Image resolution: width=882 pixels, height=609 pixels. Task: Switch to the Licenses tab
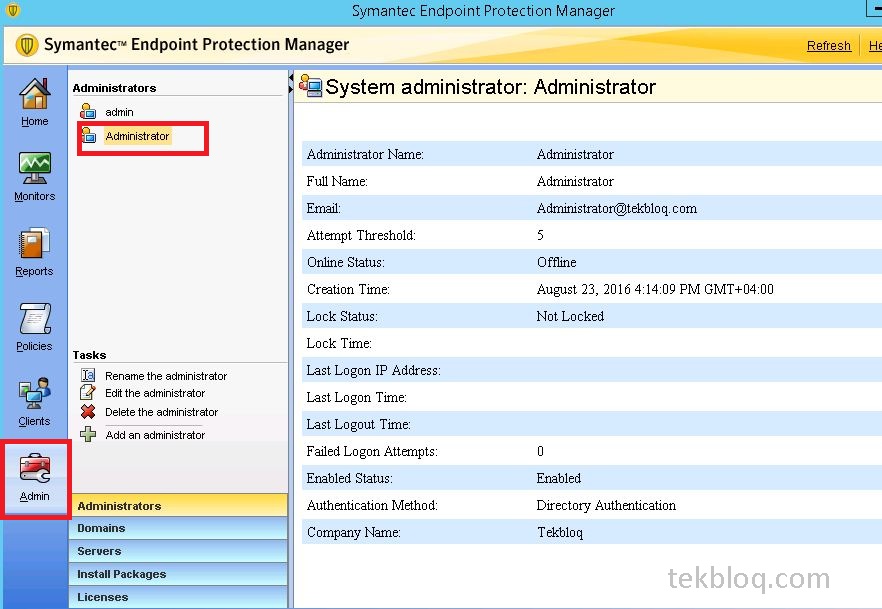179,597
